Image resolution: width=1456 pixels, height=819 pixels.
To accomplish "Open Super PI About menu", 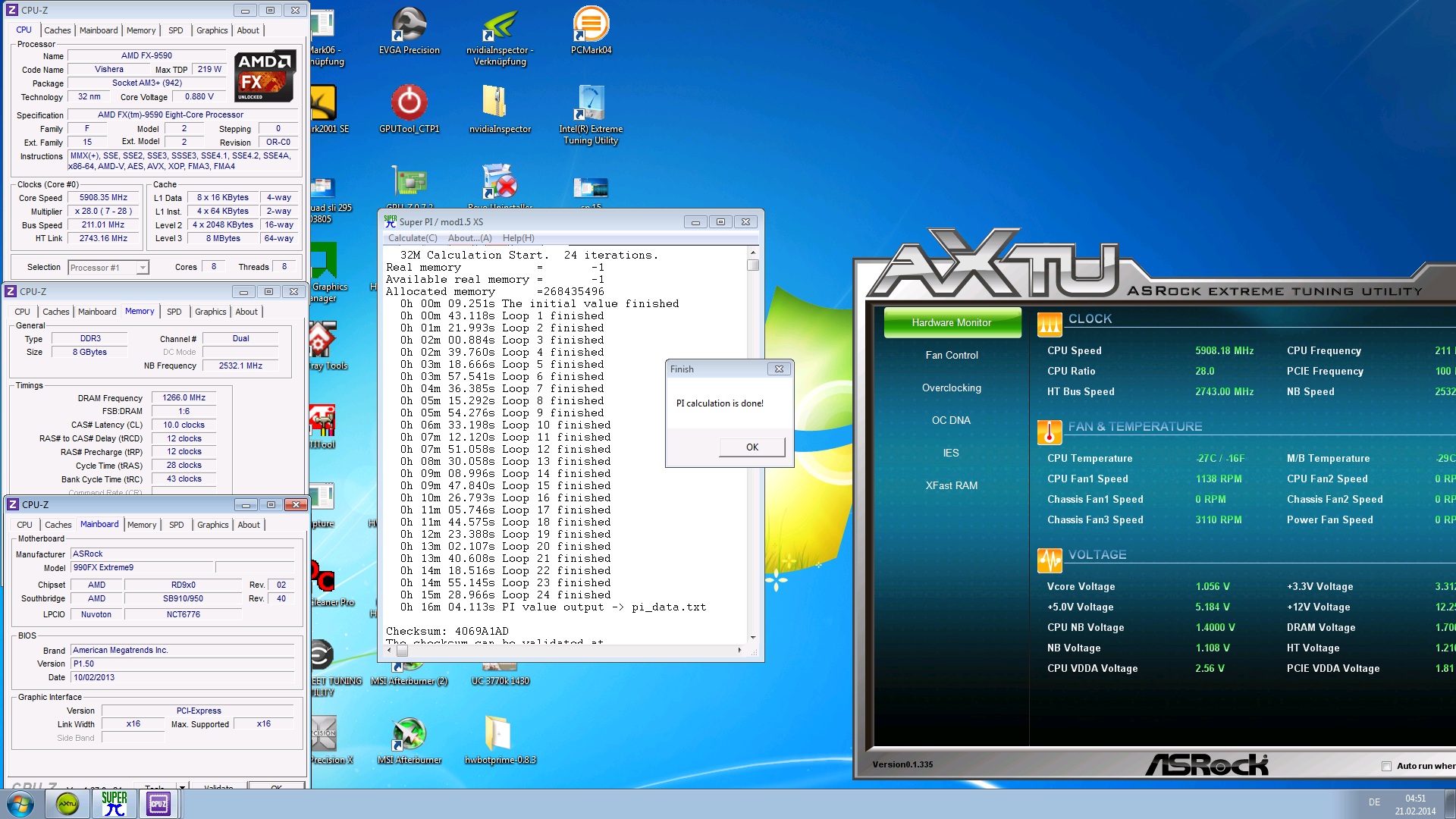I will [470, 238].
